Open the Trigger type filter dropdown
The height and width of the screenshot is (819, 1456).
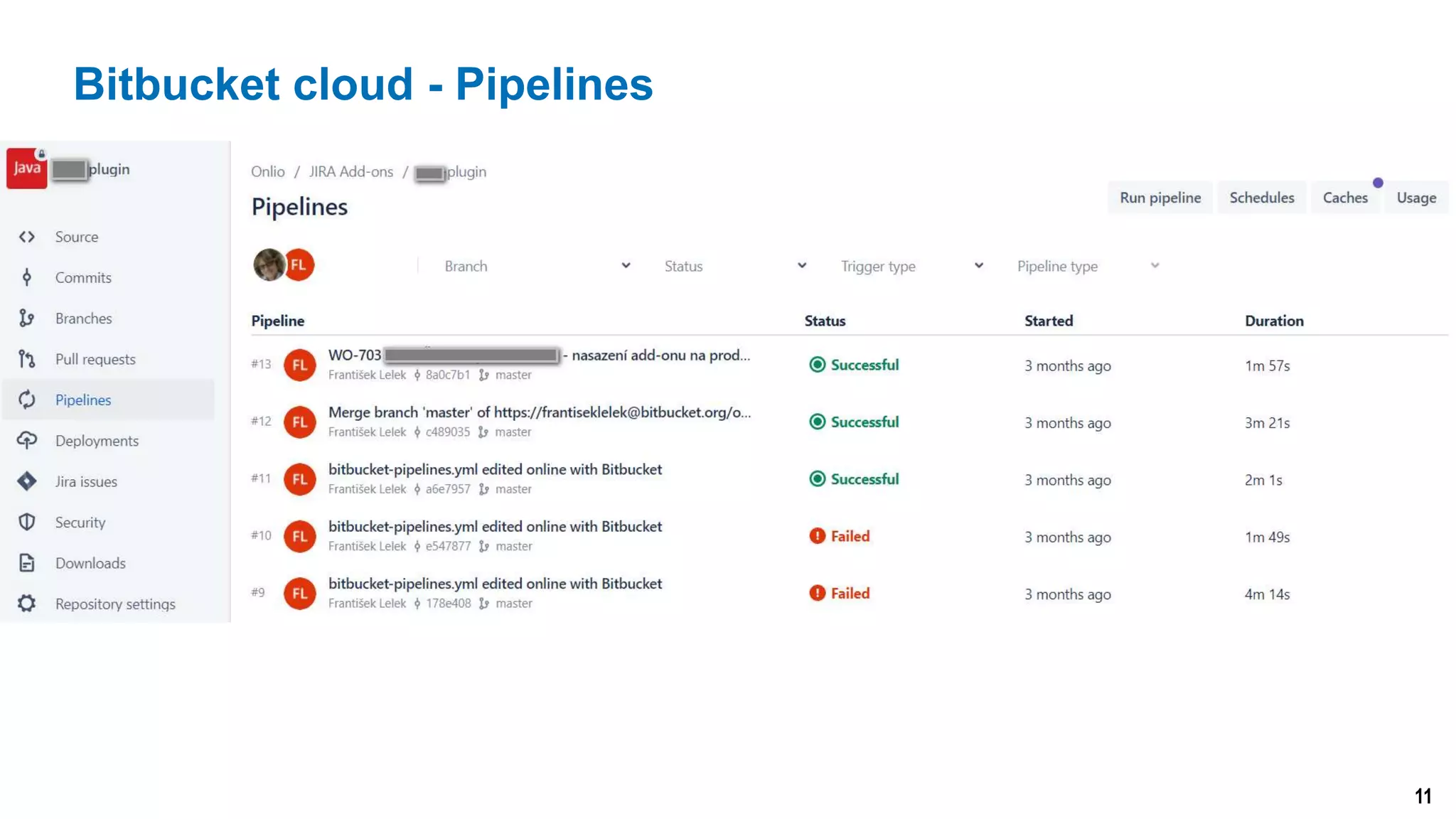coord(912,266)
